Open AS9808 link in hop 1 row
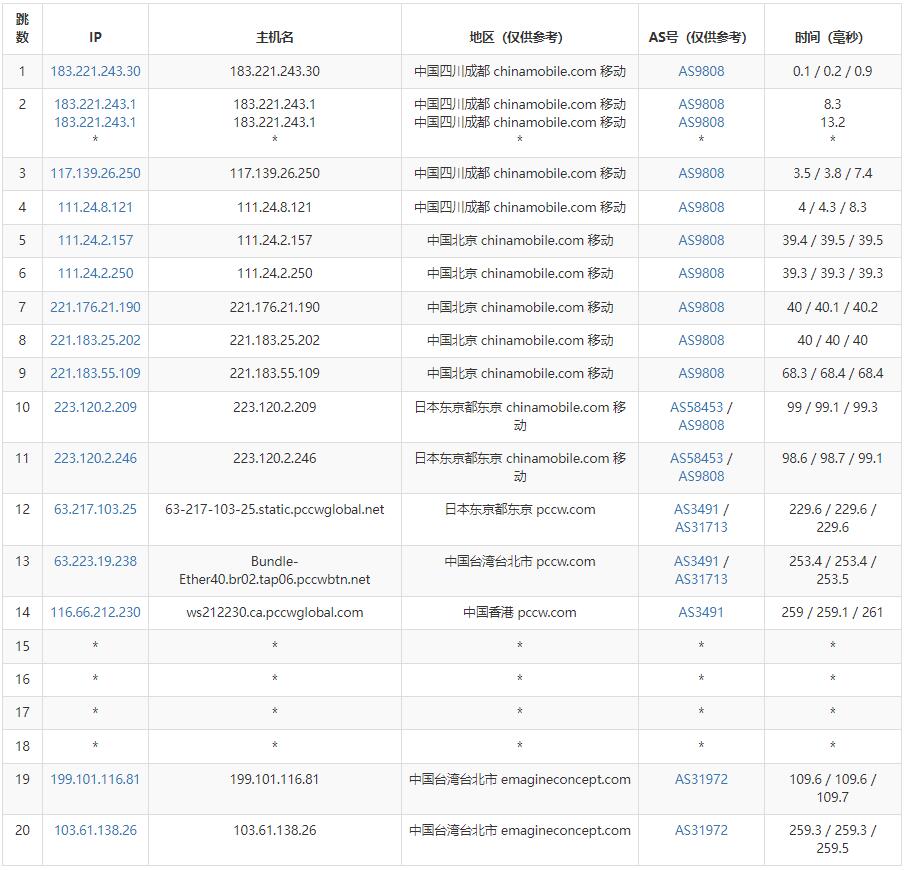Viewport: 906px width, 870px height. click(x=701, y=71)
